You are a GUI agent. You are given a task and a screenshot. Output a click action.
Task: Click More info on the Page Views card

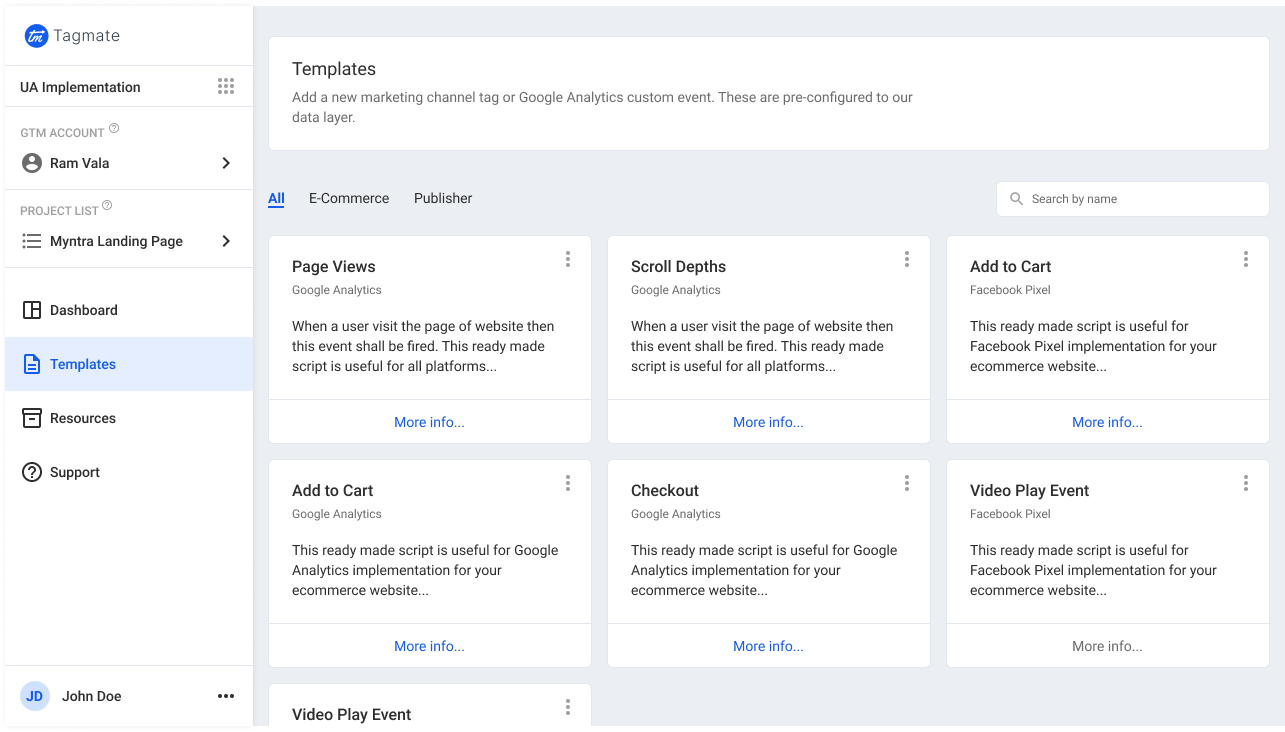tap(429, 422)
